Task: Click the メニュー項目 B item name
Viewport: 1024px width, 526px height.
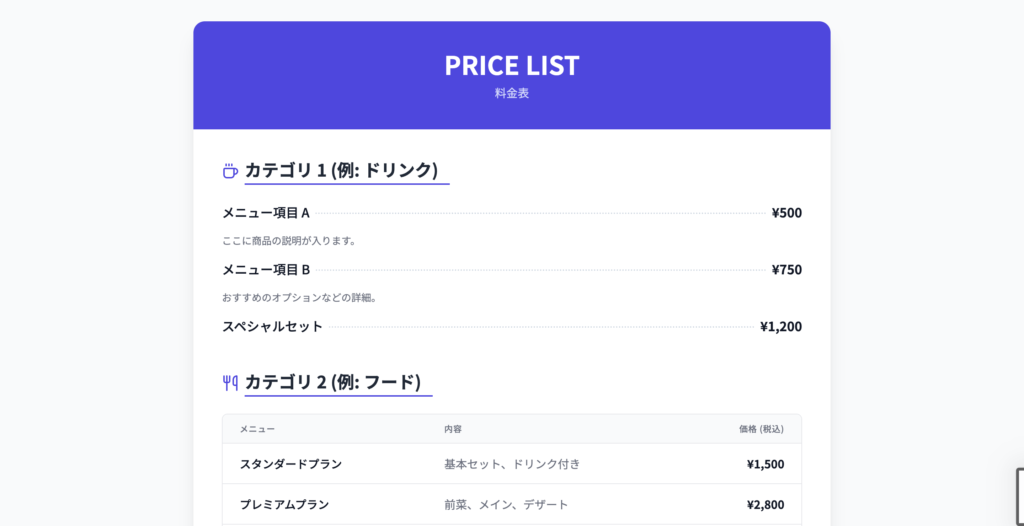Action: (x=266, y=270)
